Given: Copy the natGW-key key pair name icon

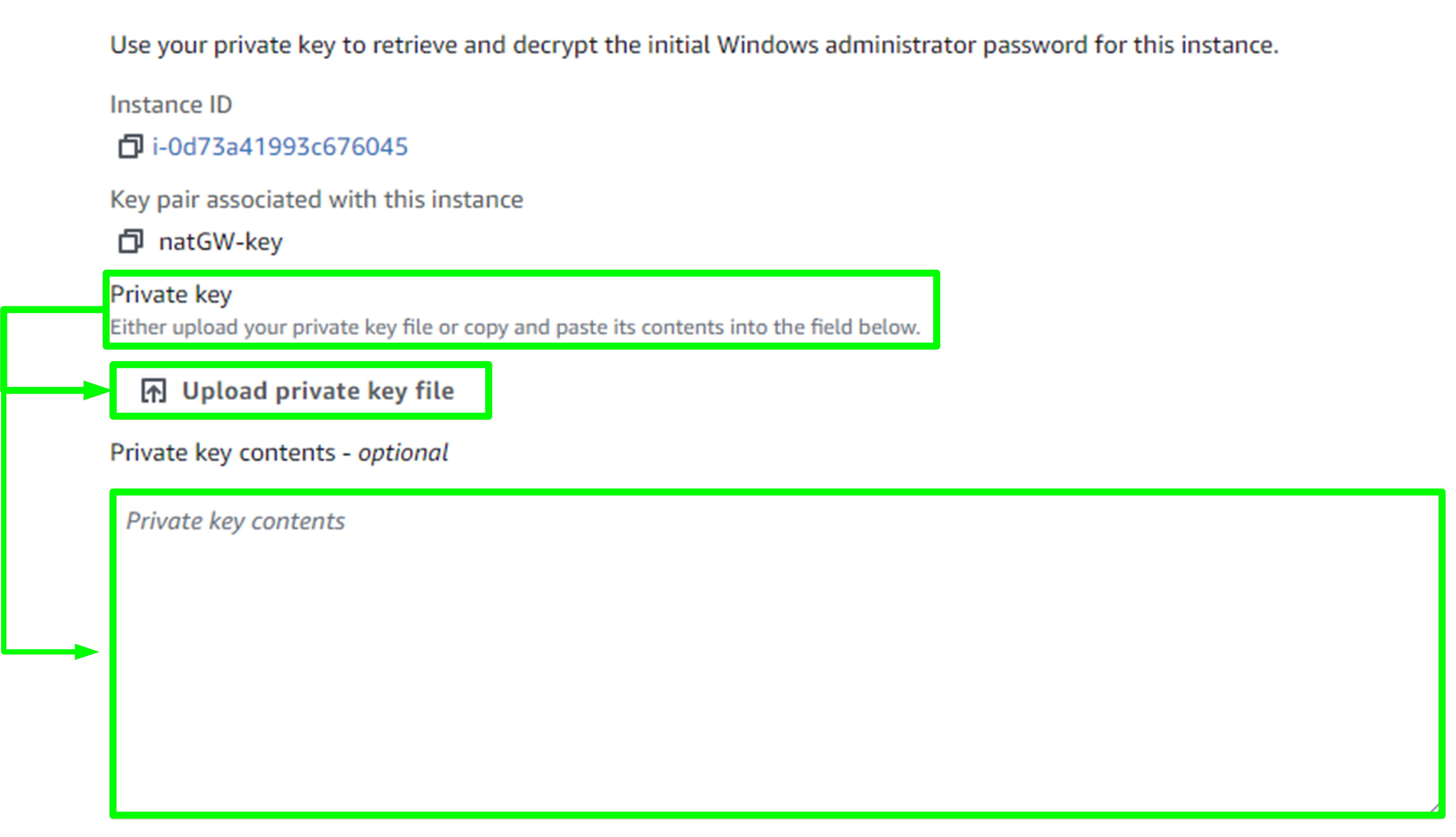Looking at the screenshot, I should [130, 241].
